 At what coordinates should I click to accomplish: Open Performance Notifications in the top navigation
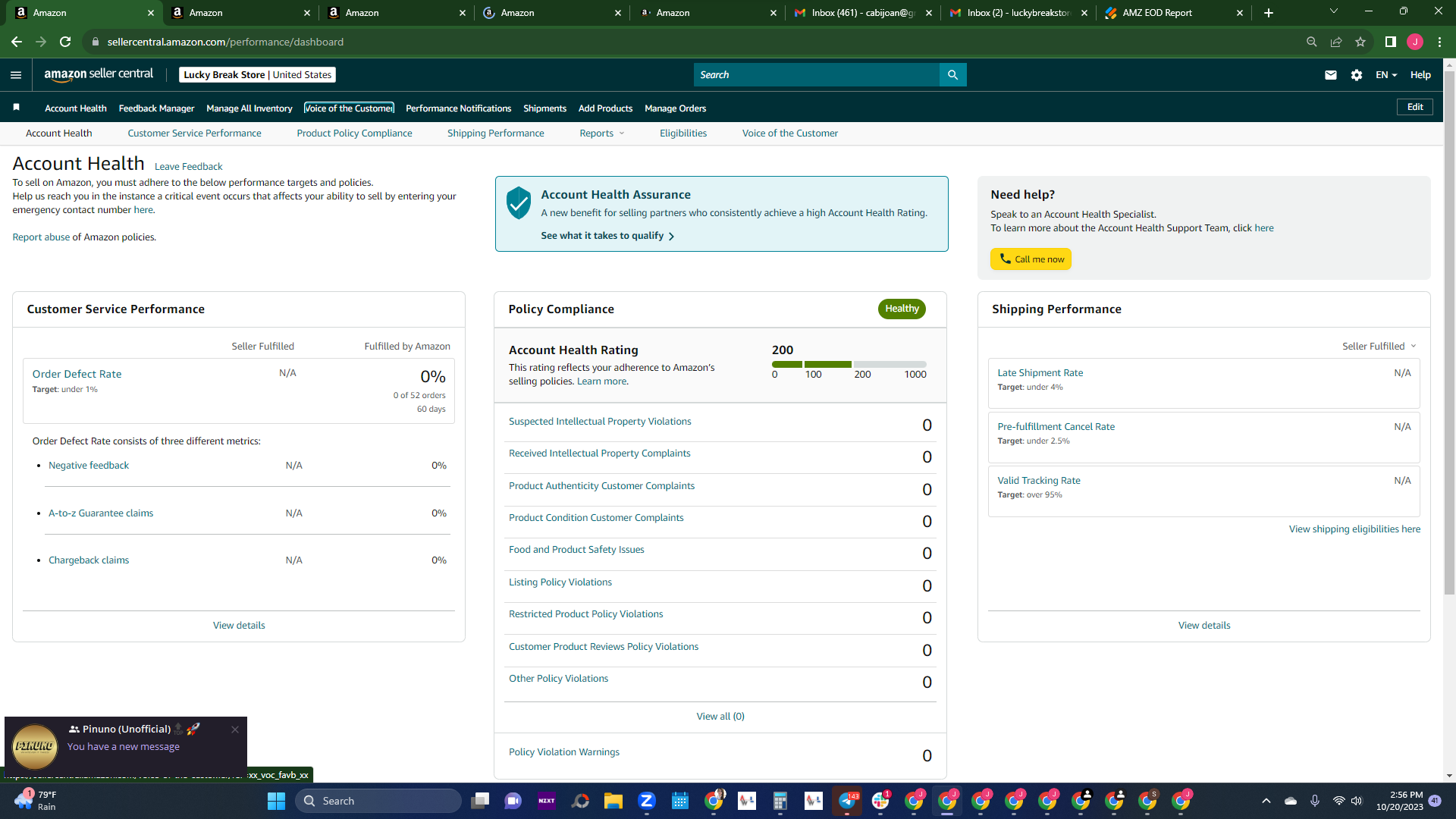tap(458, 108)
